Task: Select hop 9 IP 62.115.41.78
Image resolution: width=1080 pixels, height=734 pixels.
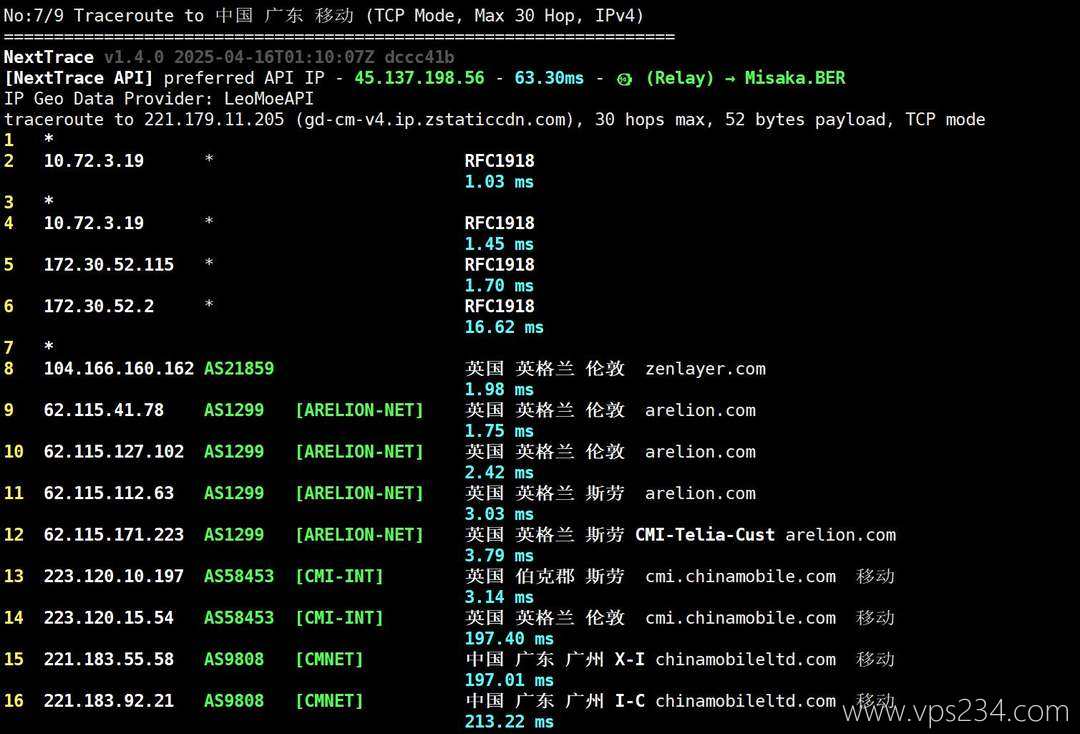Action: (103, 410)
